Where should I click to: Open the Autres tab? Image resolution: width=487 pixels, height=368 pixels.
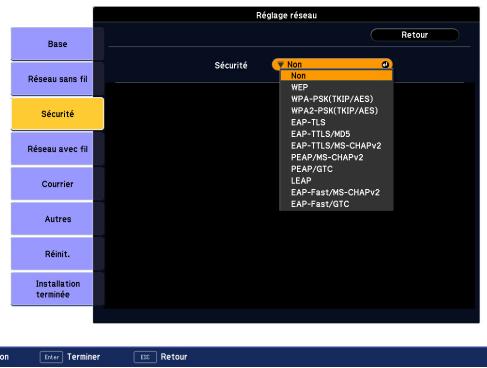[x=52, y=219]
